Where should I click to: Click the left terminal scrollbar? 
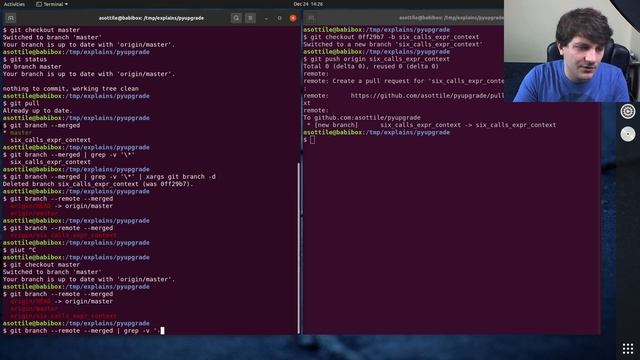pyautogui.click(x=299, y=248)
